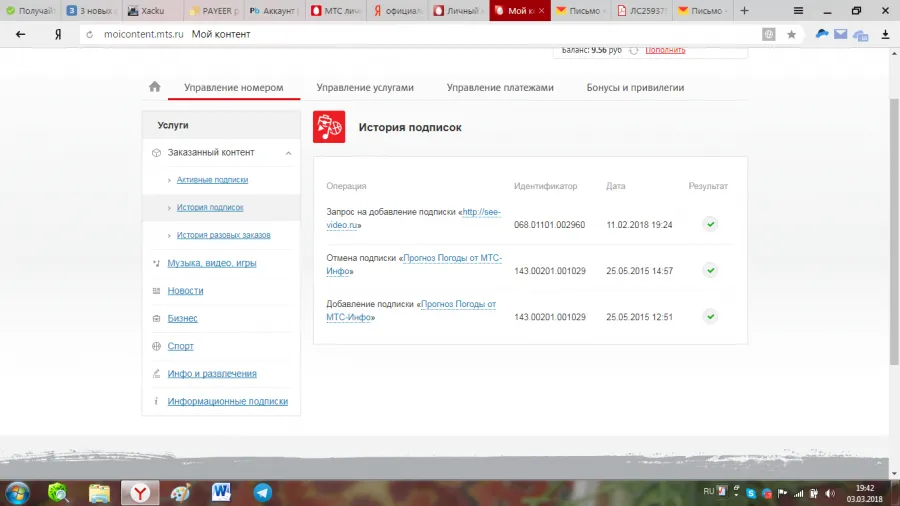Open the Инфо и развлечения link
Screen dimensions: 900x506
212,373
